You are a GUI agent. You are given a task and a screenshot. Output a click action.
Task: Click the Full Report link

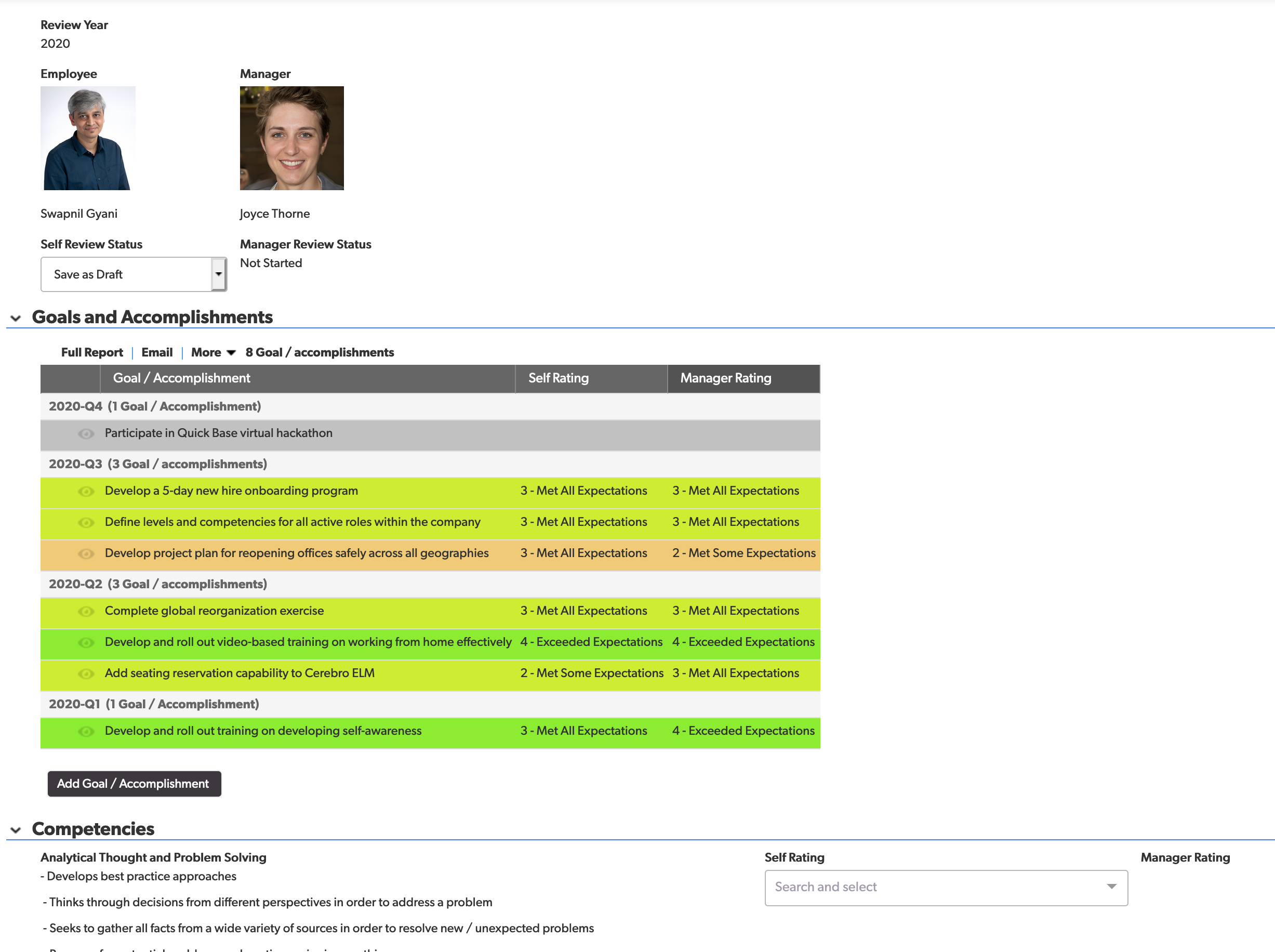(x=91, y=353)
